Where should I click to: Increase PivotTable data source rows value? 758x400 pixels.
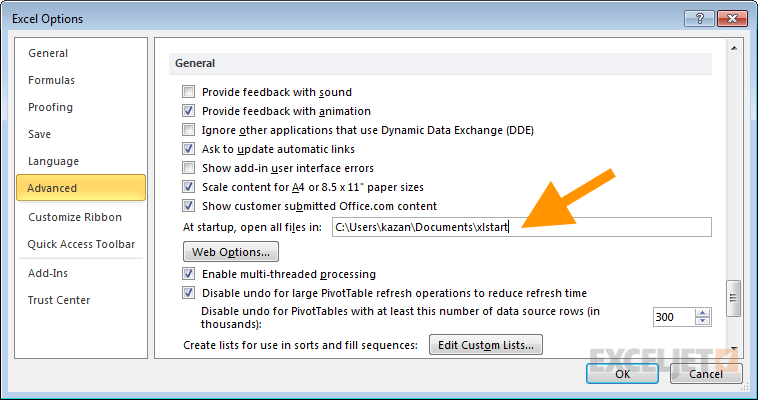coord(703,313)
